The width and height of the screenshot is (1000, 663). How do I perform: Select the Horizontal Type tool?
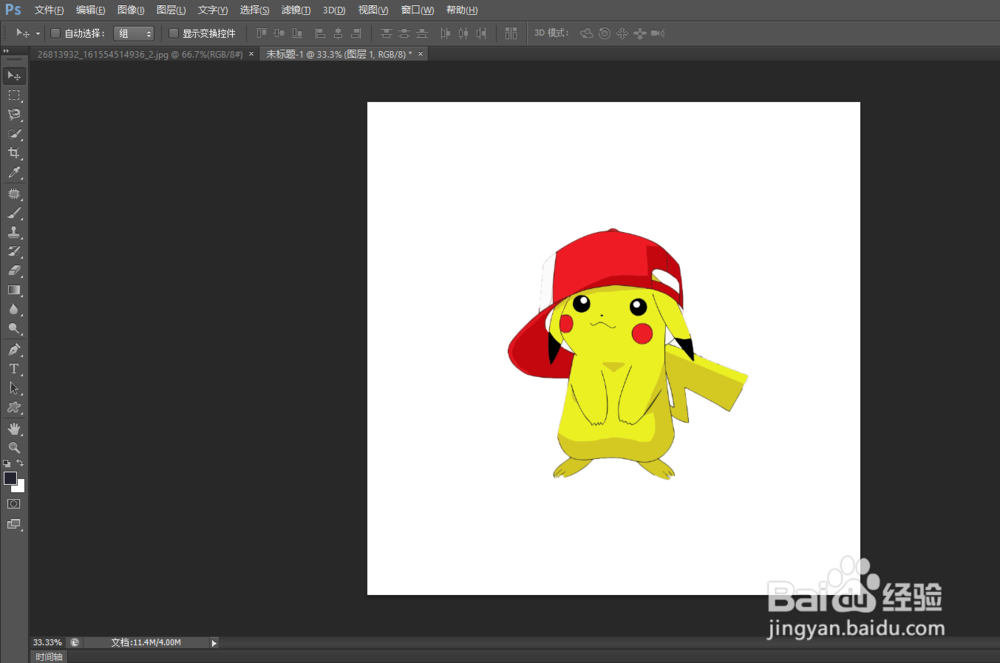[x=14, y=369]
